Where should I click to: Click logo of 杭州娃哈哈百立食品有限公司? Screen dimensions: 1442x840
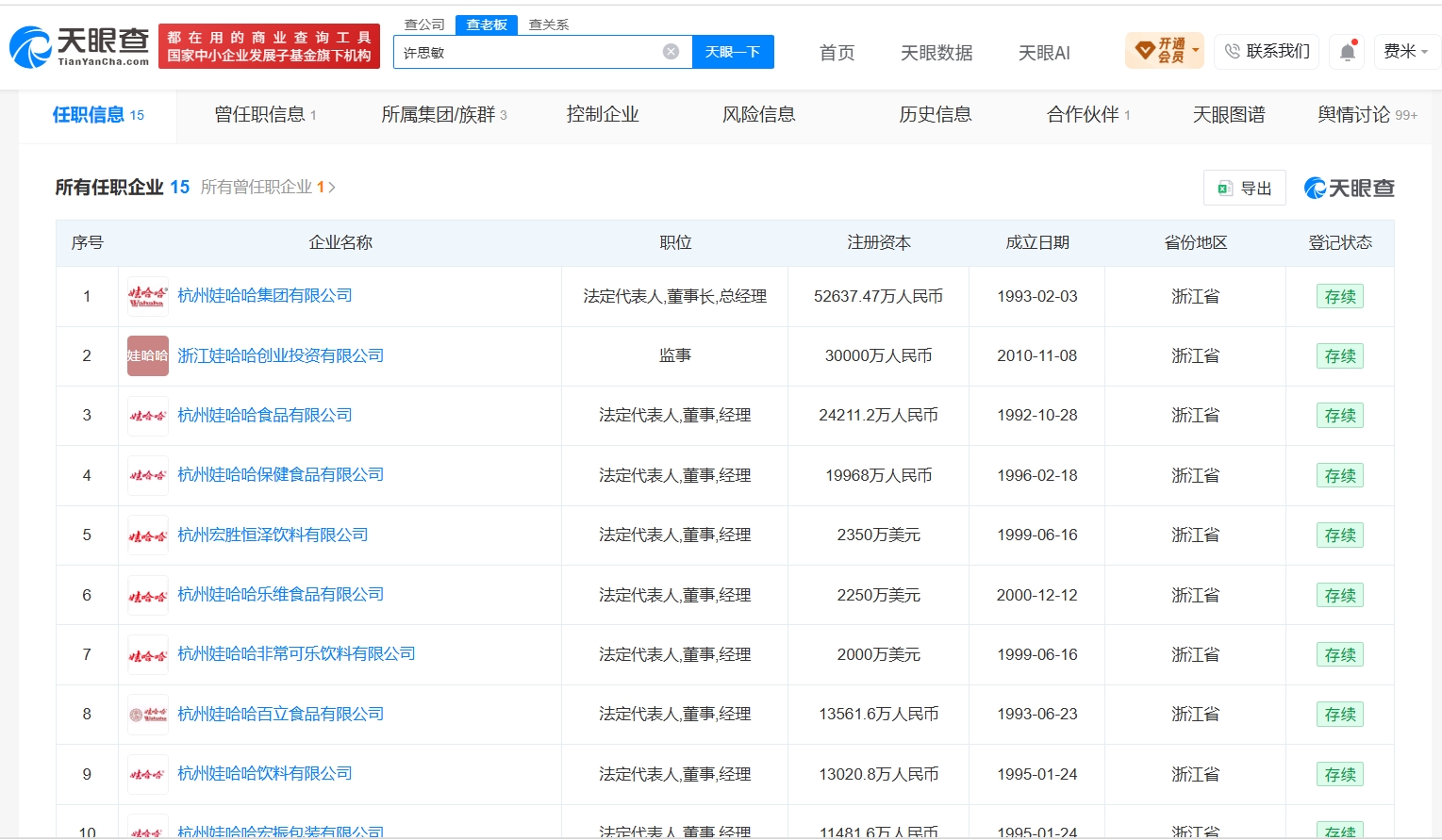click(x=148, y=715)
